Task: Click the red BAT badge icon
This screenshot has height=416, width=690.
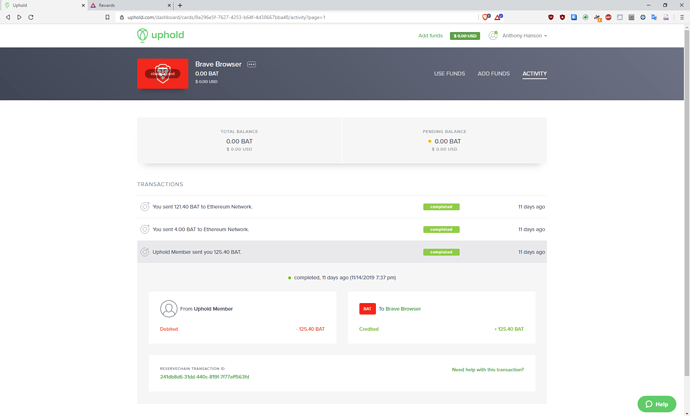Action: tap(367, 309)
